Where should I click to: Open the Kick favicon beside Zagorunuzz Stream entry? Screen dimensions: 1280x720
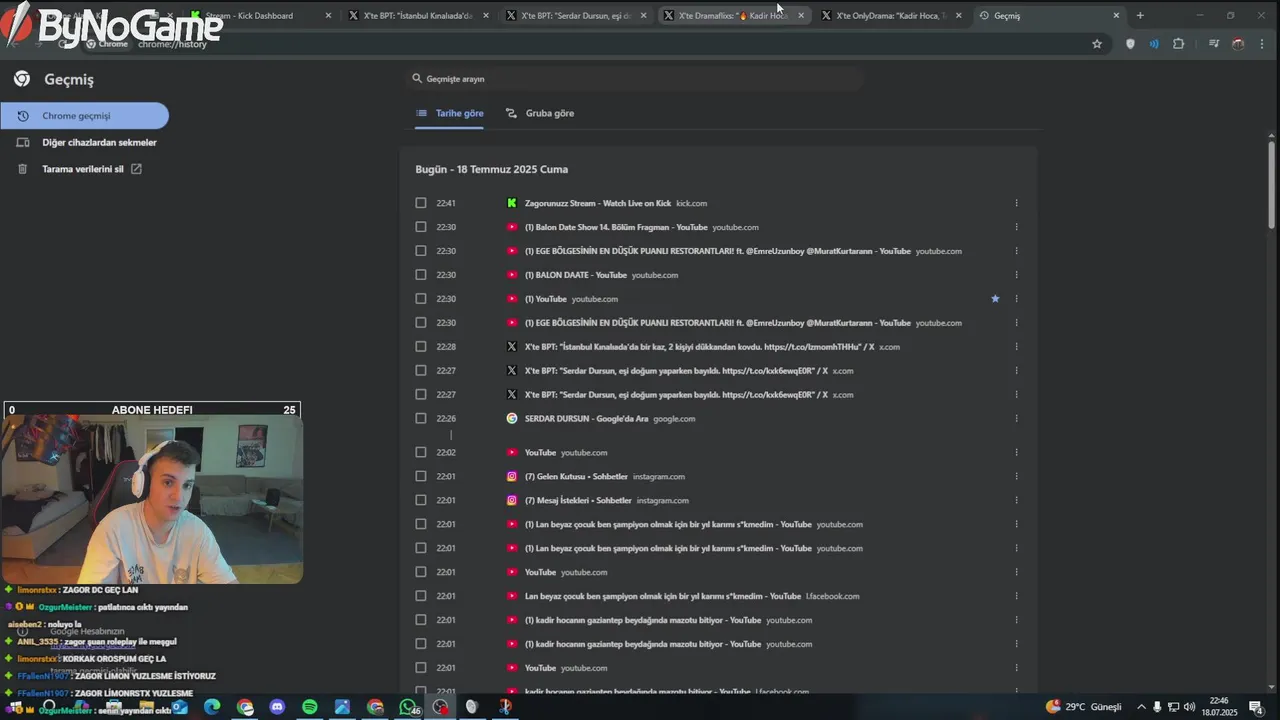click(x=512, y=203)
